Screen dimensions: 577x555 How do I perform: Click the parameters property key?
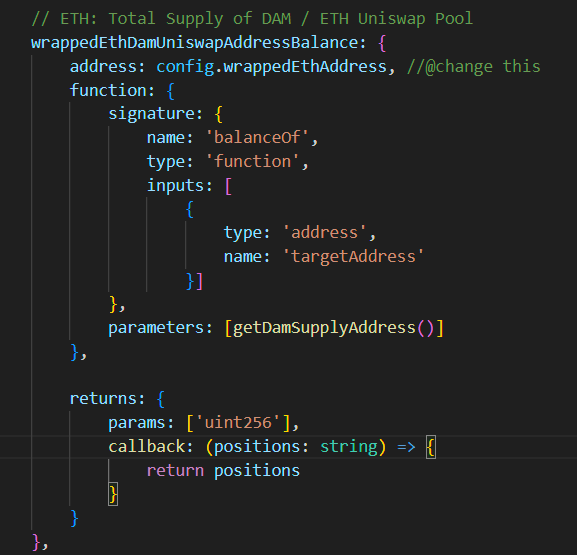pyautogui.click(x=156, y=328)
